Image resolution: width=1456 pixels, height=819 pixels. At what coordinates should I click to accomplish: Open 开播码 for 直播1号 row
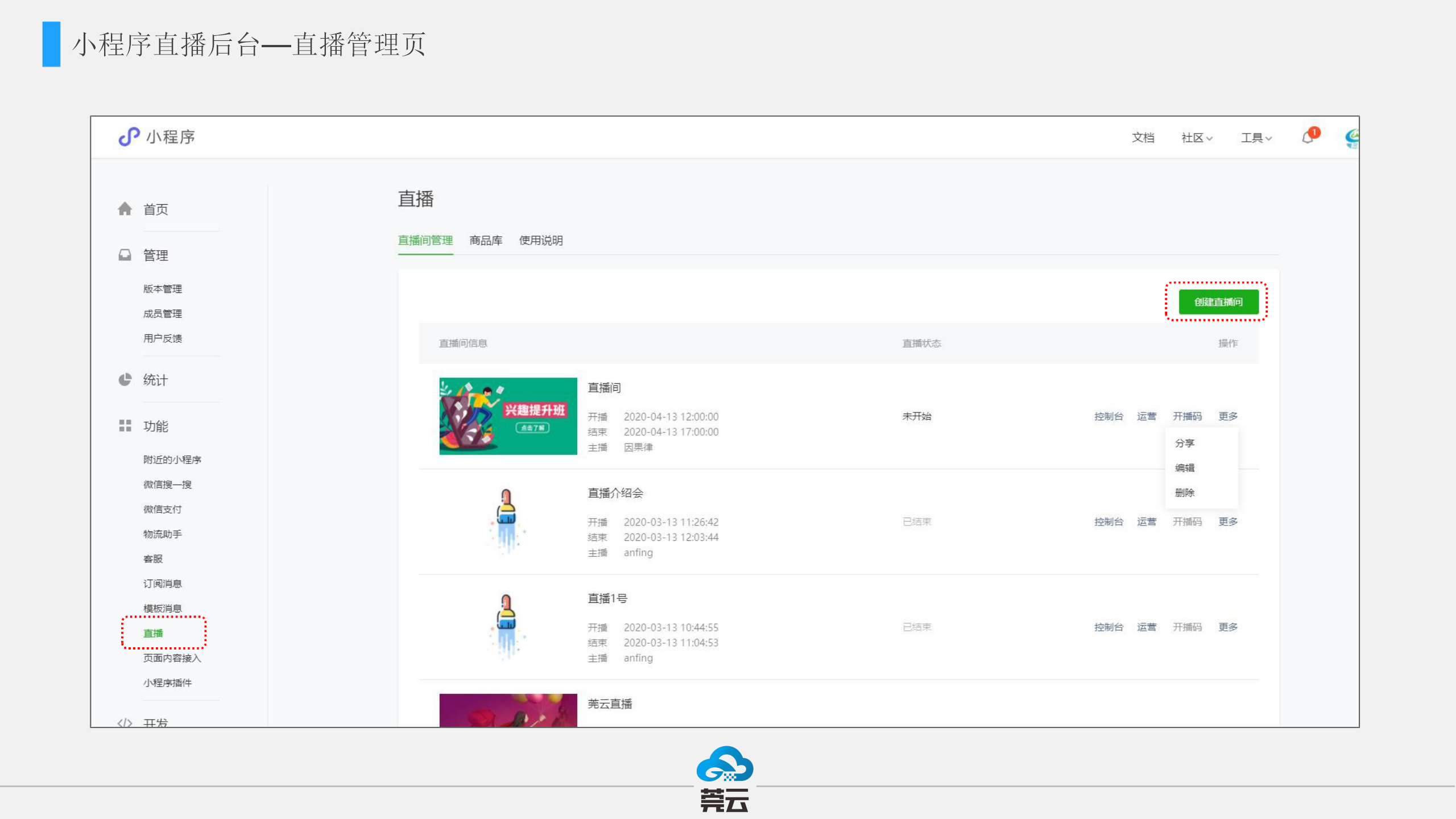pyautogui.click(x=1188, y=627)
